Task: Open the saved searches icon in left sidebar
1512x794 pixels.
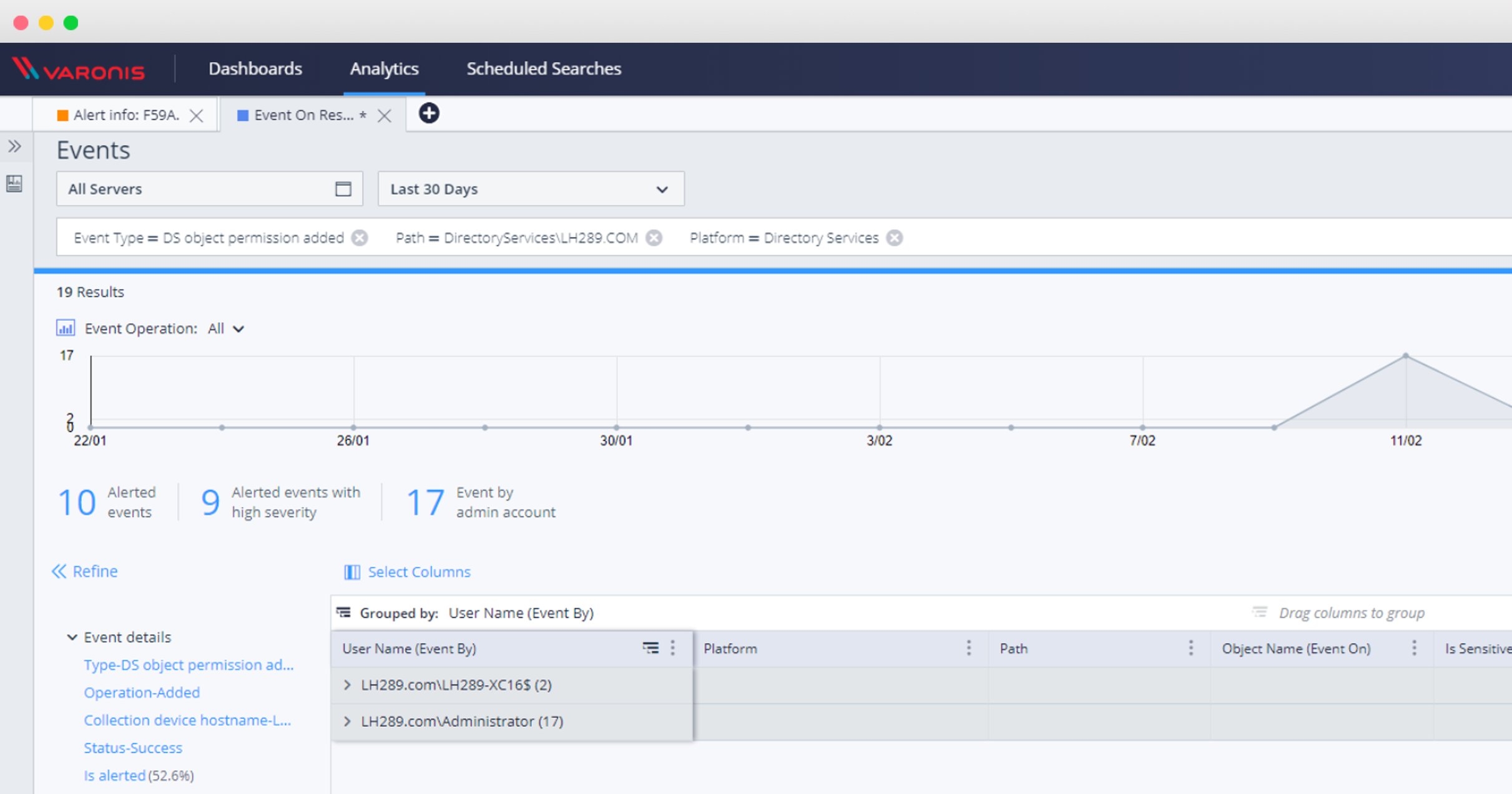Action: click(14, 184)
